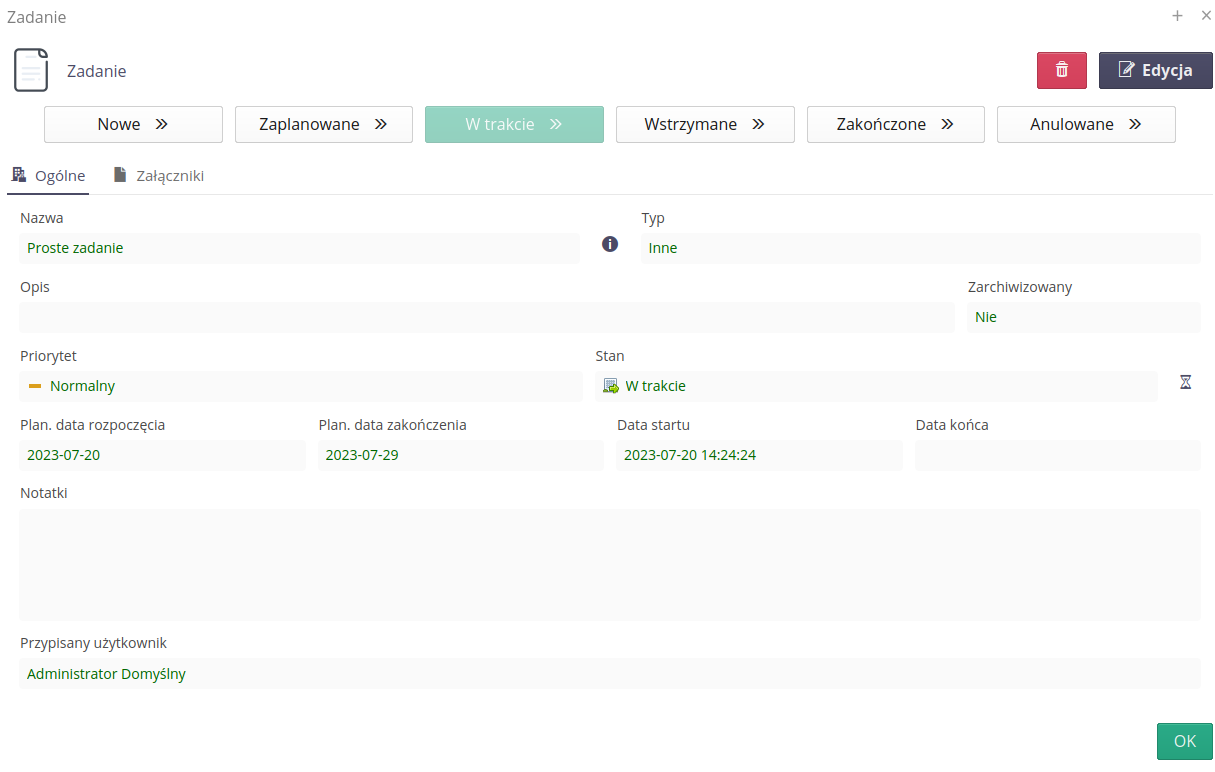This screenshot has width=1215, height=772.
Task: Change status to Zaplanowane
Action: coord(323,125)
